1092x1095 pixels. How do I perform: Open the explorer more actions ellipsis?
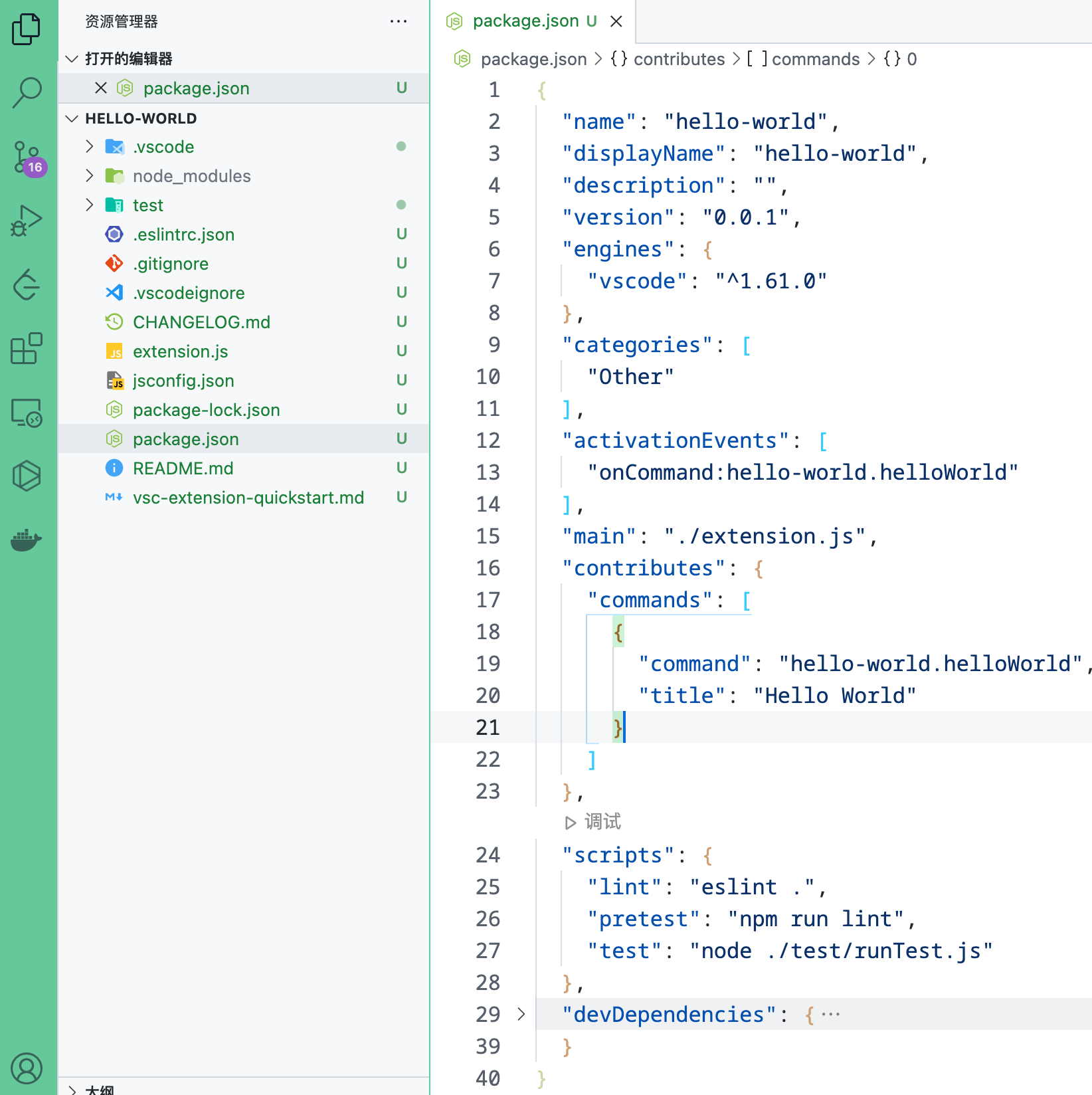pos(399,21)
